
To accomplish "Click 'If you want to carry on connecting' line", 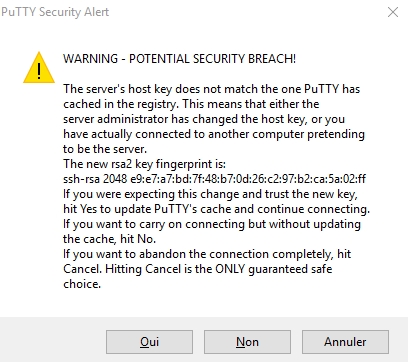I will click(212, 224).
